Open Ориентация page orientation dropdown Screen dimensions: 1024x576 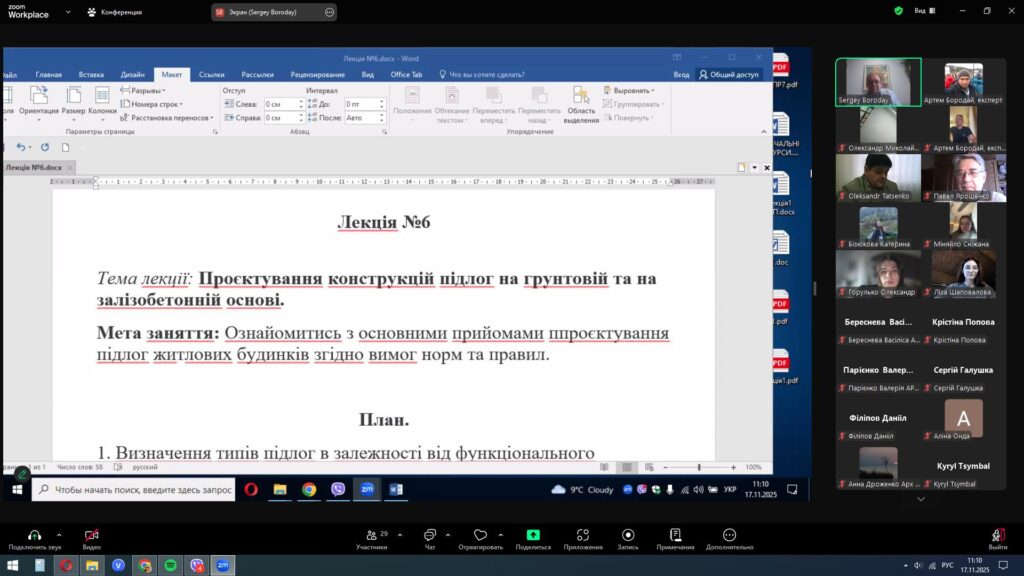39,101
